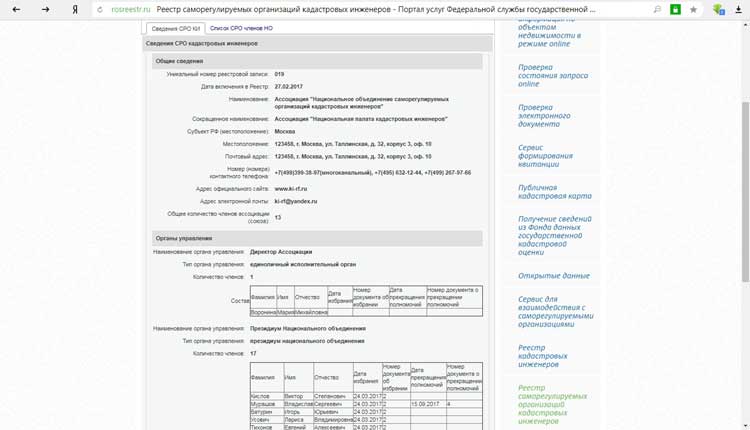Open Проверка состояния запроса online link
This screenshot has width=750, height=430.
(x=552, y=76)
